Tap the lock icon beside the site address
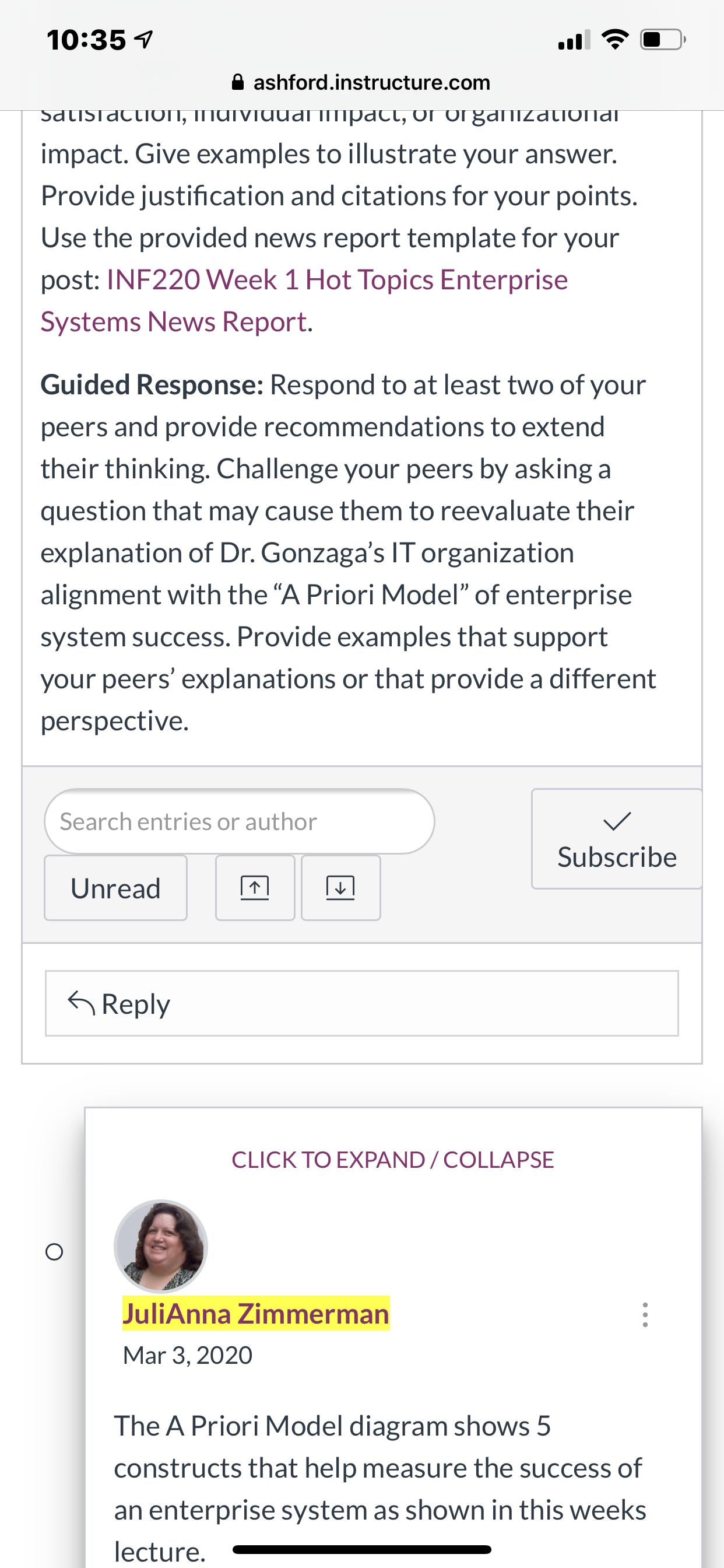 pos(238,82)
